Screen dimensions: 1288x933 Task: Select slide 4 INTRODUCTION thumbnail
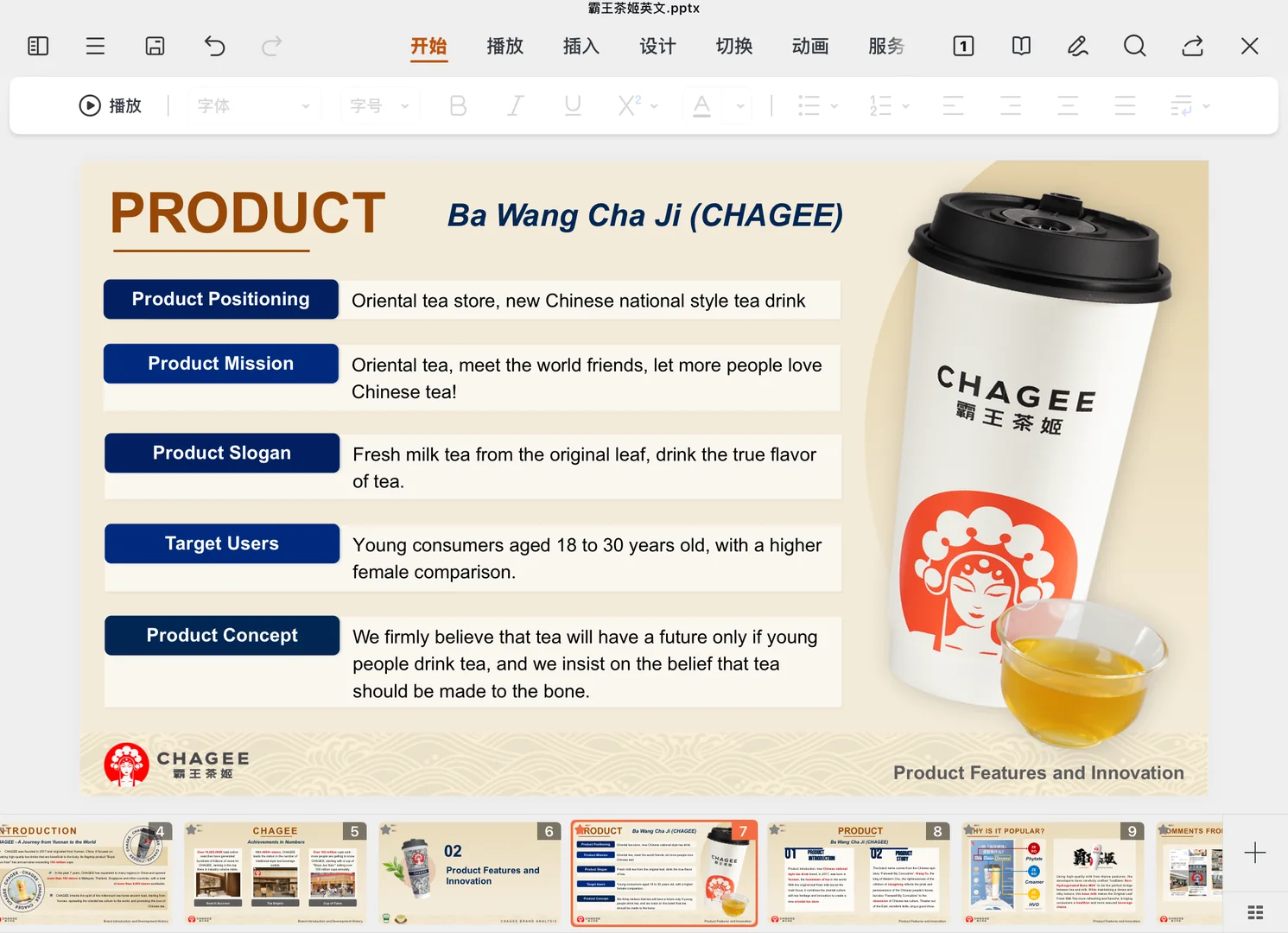[86, 873]
